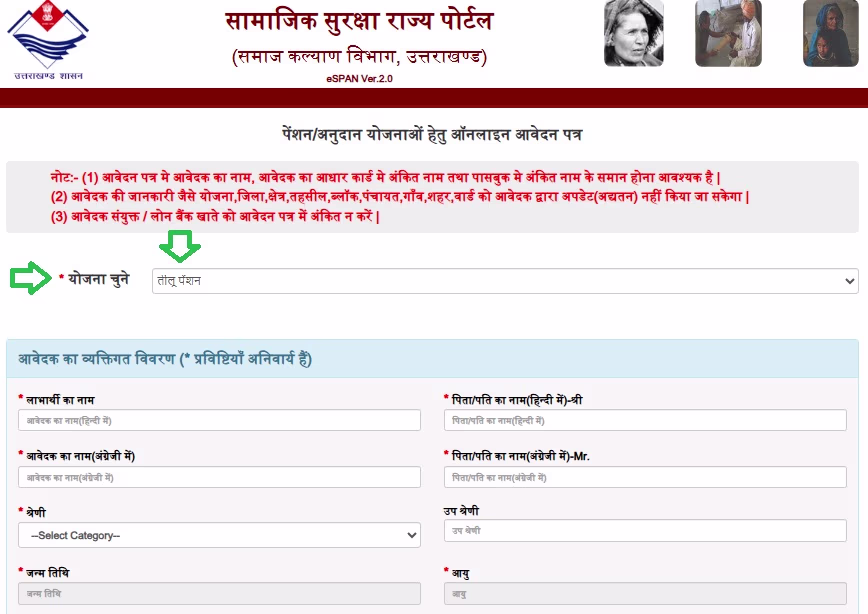Screen dimensions: 868x614
Task: Click the सामाजिक सुरक्षा राज्य पोर्टल title
Action: (x=358, y=21)
